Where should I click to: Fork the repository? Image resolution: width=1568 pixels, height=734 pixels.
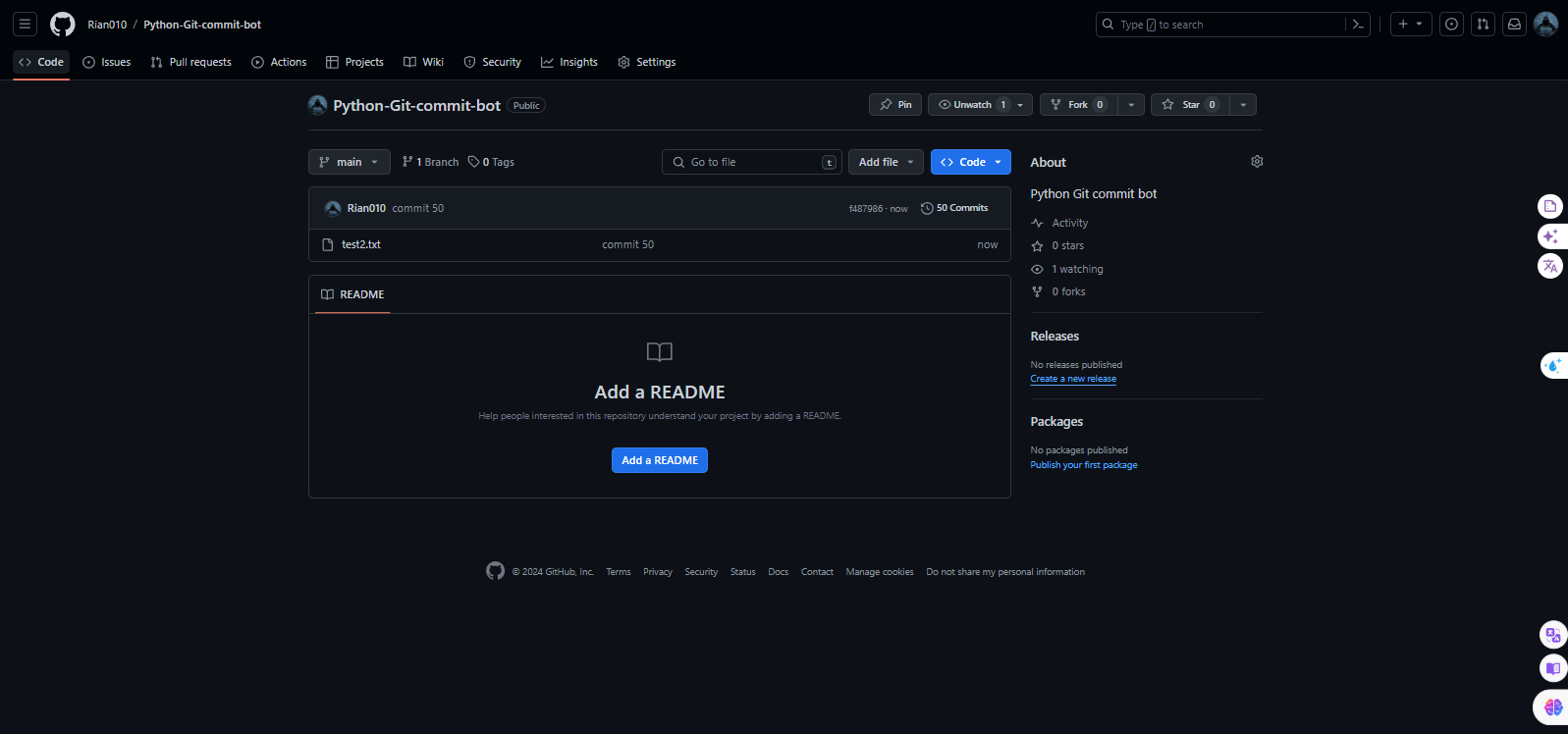[x=1078, y=105]
